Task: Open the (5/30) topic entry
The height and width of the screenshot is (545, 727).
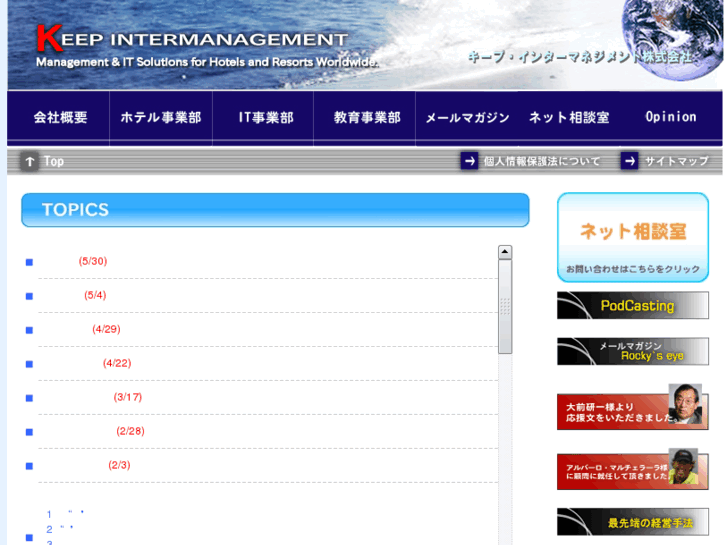Action: [x=93, y=261]
